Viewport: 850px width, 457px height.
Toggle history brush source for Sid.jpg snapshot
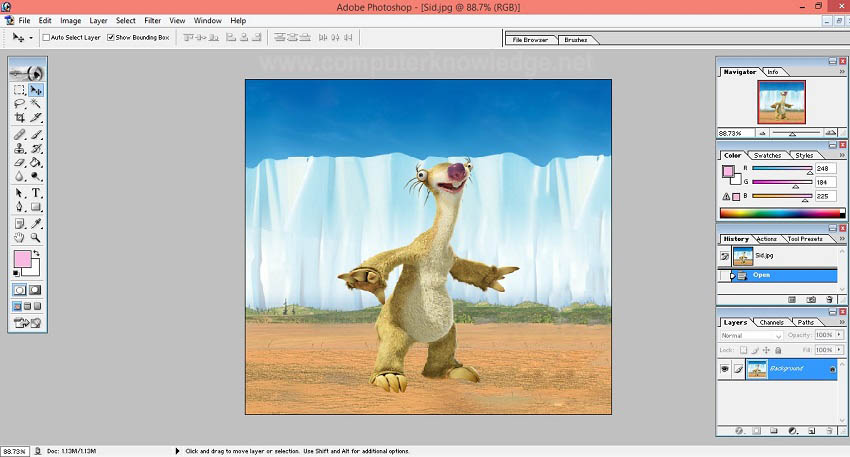pyautogui.click(x=724, y=256)
